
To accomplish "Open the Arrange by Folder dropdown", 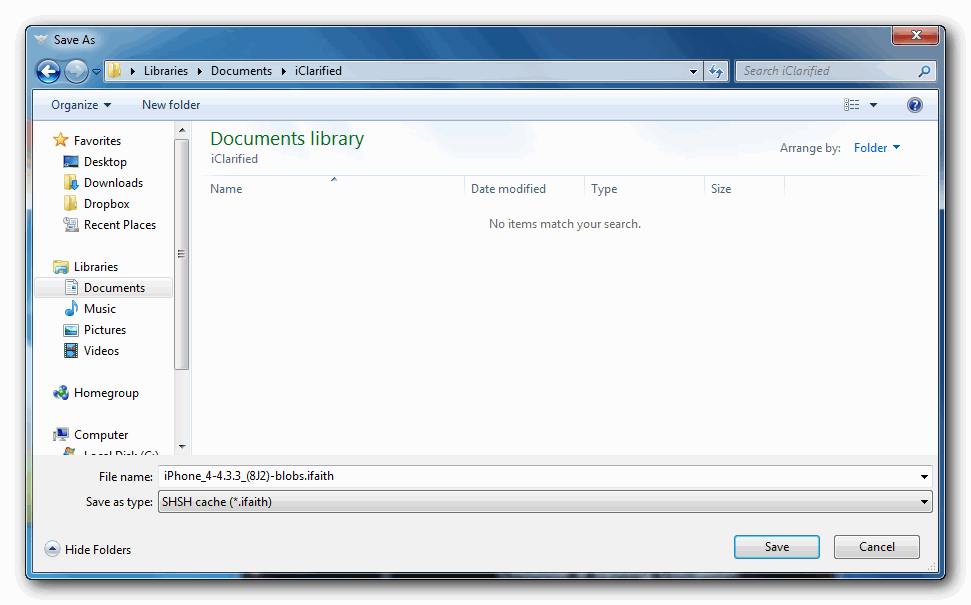I will pos(877,148).
